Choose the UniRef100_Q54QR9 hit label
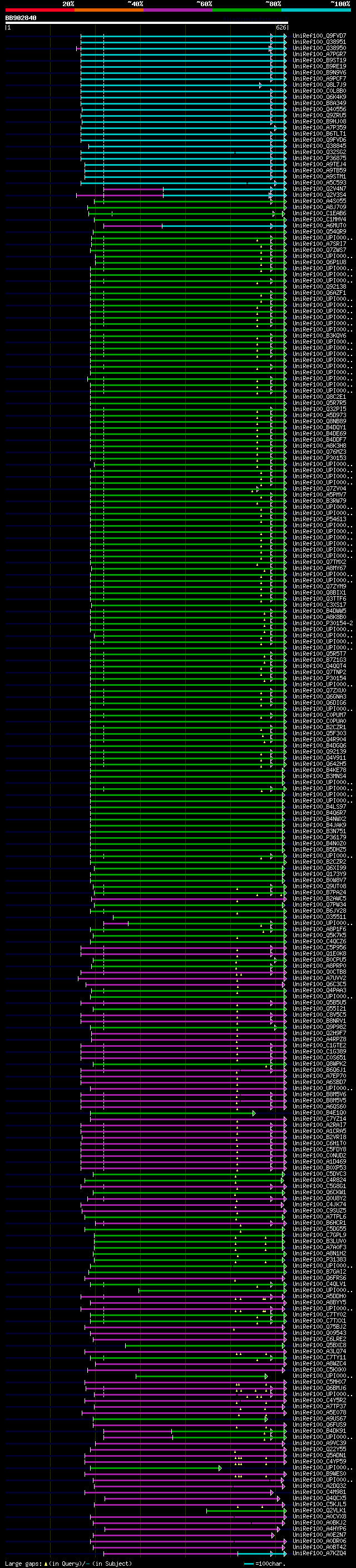The image size is (356, 1568). [319, 232]
